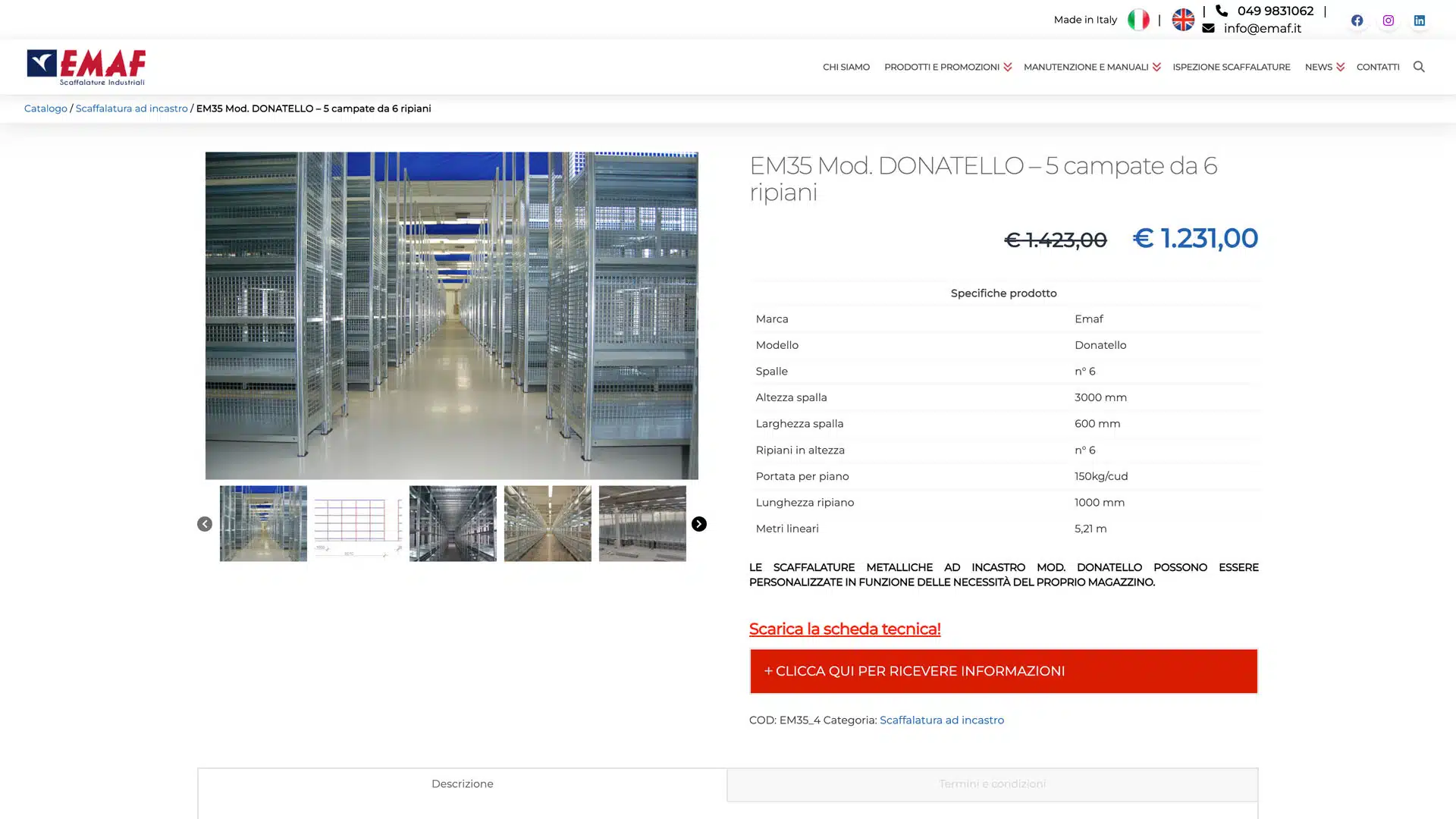Switch to Termini e condizioni tab
The width and height of the screenshot is (1456, 819).
tap(993, 784)
